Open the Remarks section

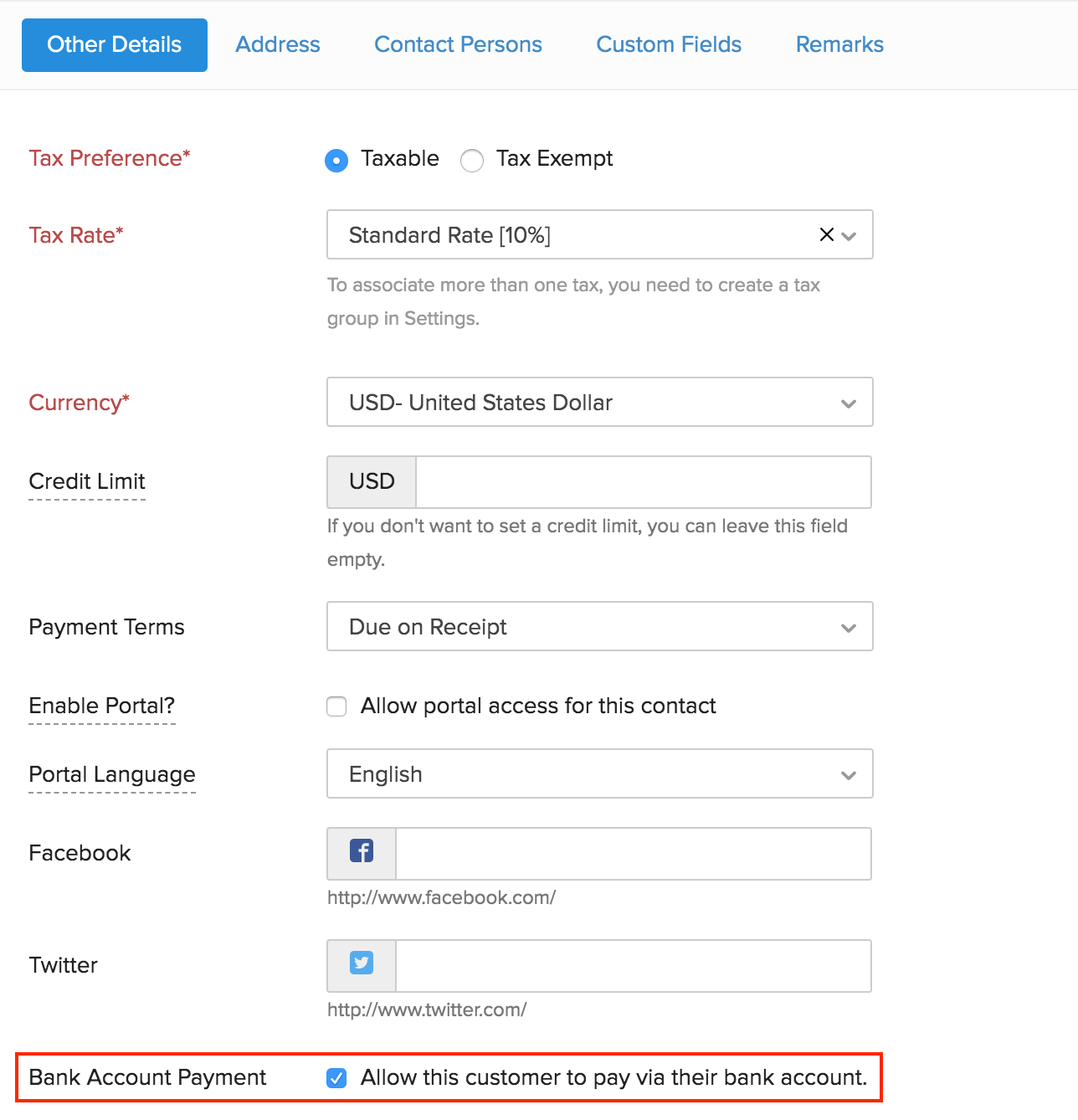(x=839, y=44)
